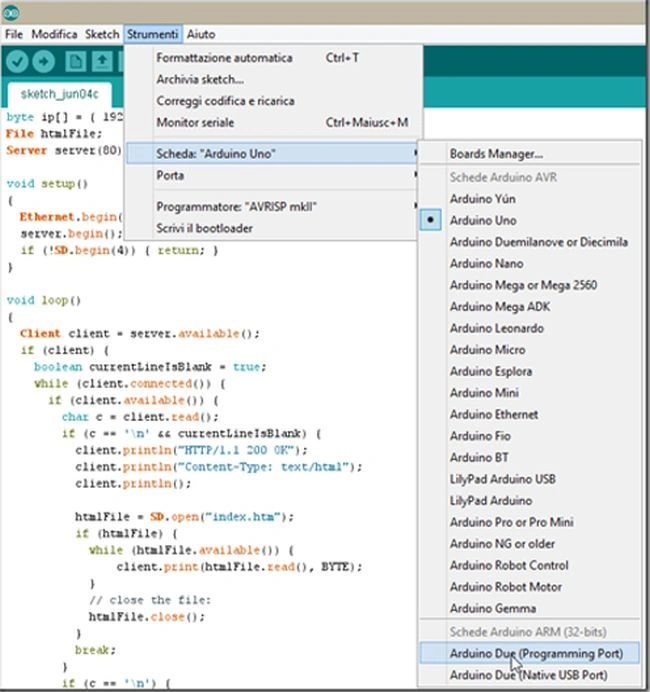Choose Correggi codifica e ricarica
The image size is (650, 692).
pos(272,101)
